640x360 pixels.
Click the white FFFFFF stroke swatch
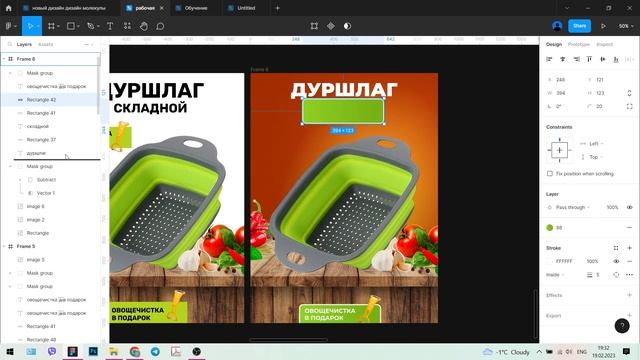click(x=550, y=261)
